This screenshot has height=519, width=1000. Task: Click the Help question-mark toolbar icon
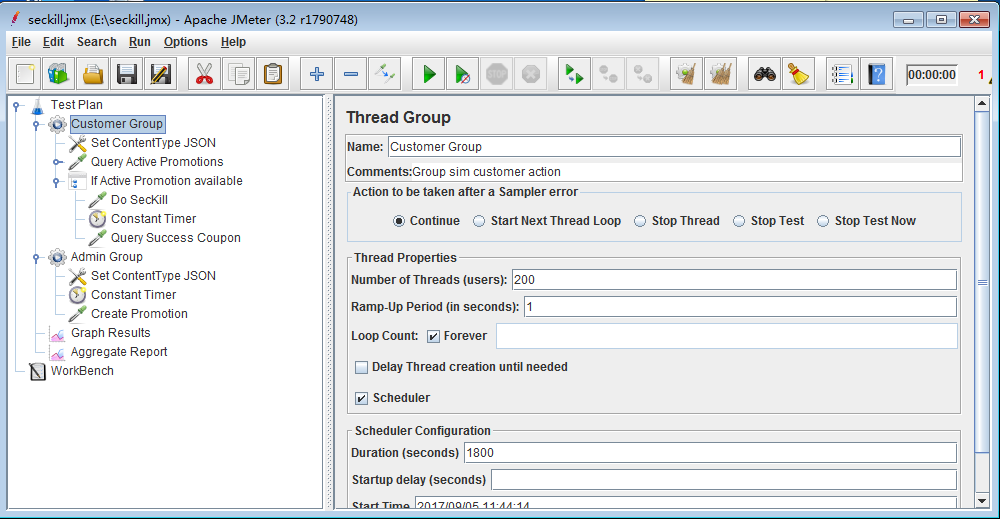click(x=876, y=74)
